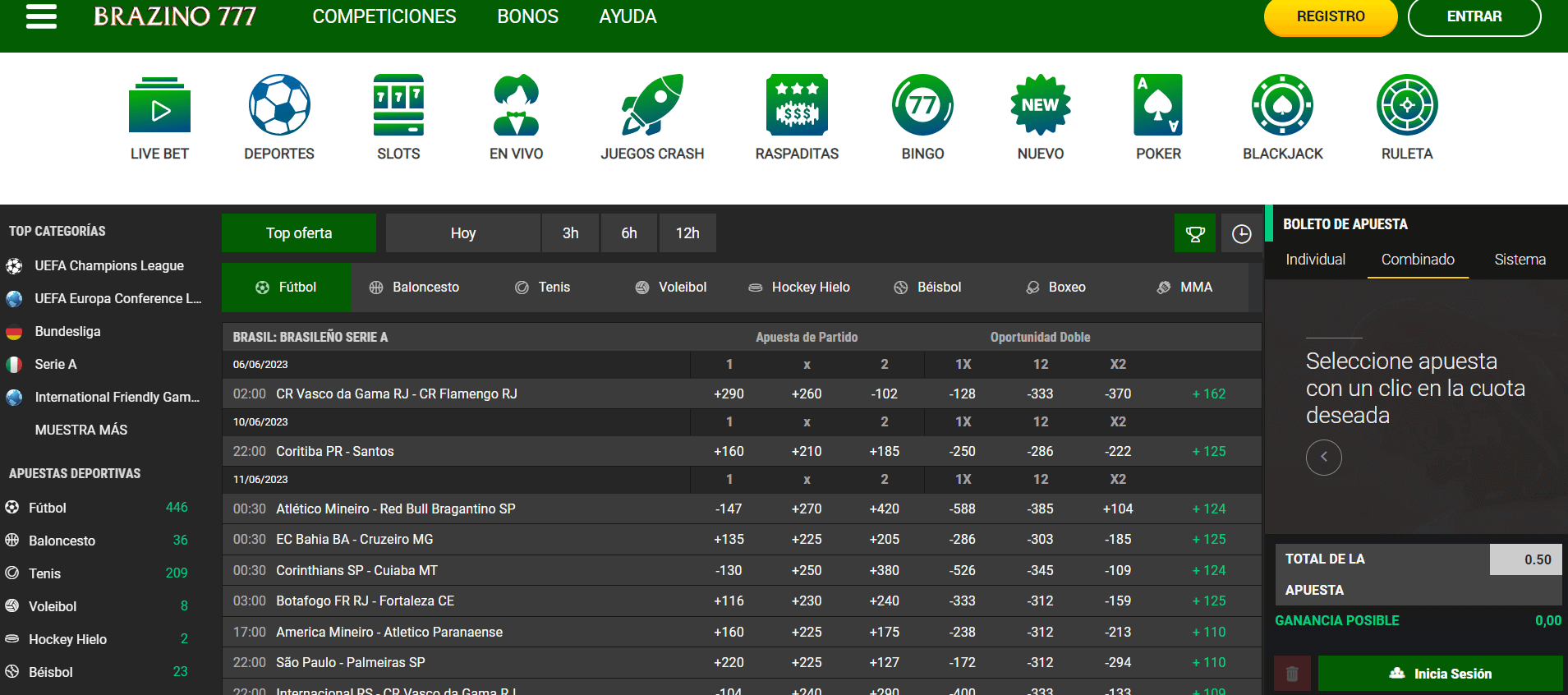Screen dimensions: 1568x695
Task: Open Baloncesto with 36 events in sidebar
Action: point(97,541)
